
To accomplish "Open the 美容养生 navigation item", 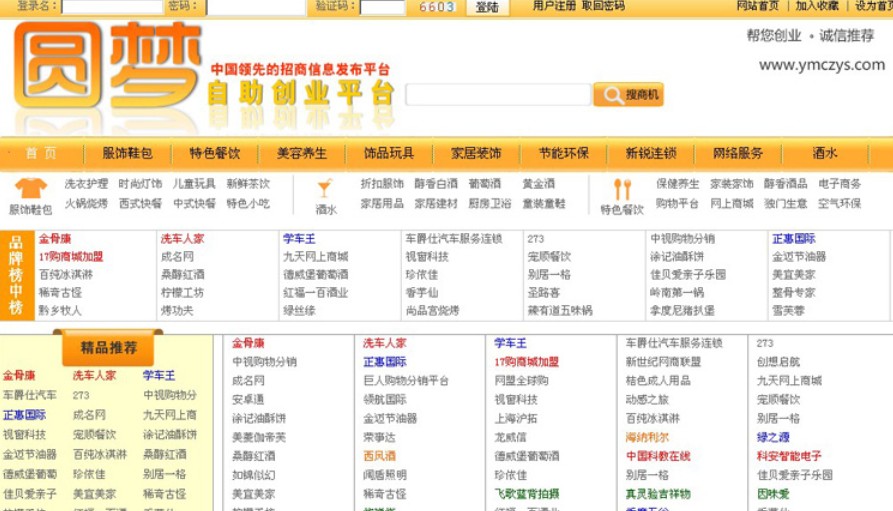I will (302, 153).
